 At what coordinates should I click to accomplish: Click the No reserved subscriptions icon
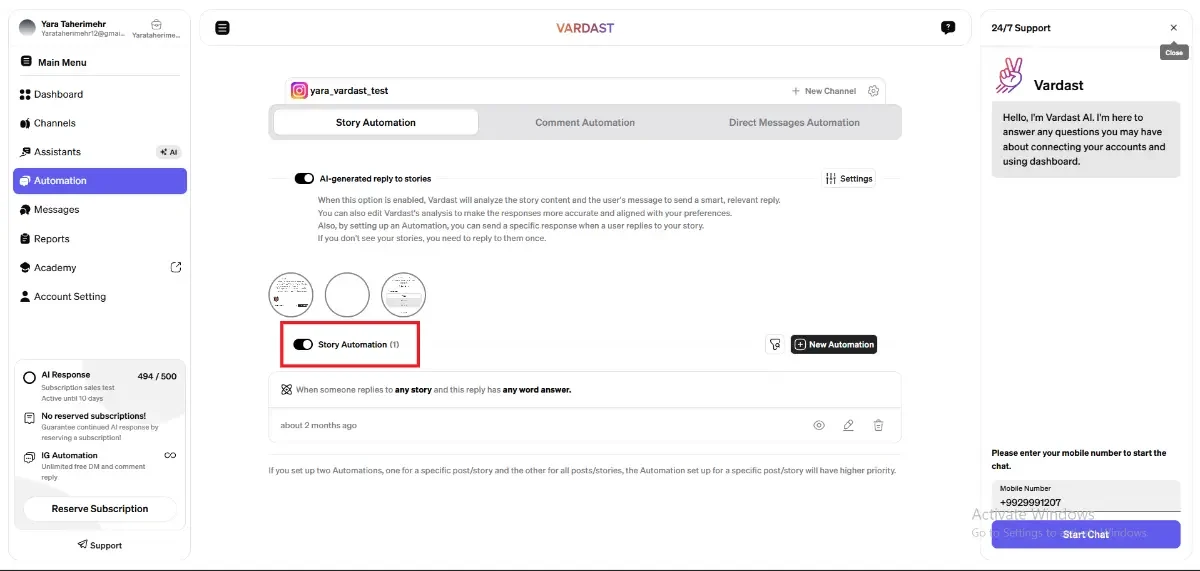point(30,418)
